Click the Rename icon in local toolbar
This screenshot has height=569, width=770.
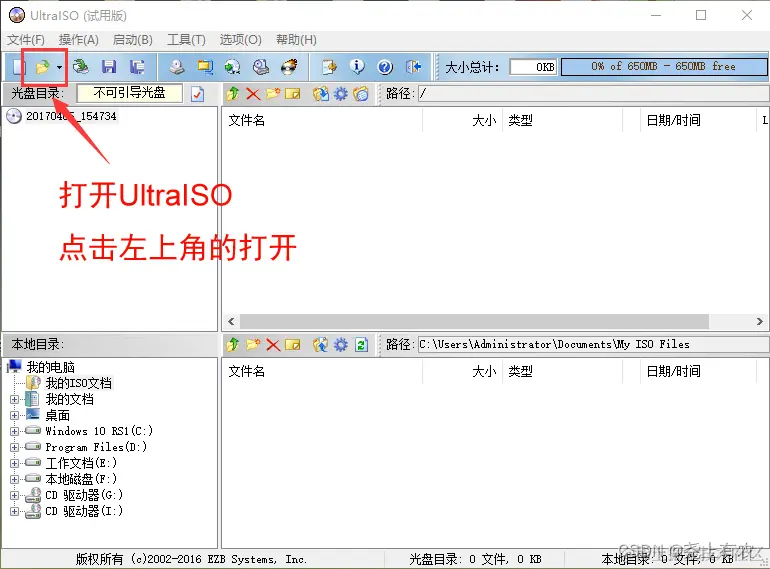coord(293,345)
